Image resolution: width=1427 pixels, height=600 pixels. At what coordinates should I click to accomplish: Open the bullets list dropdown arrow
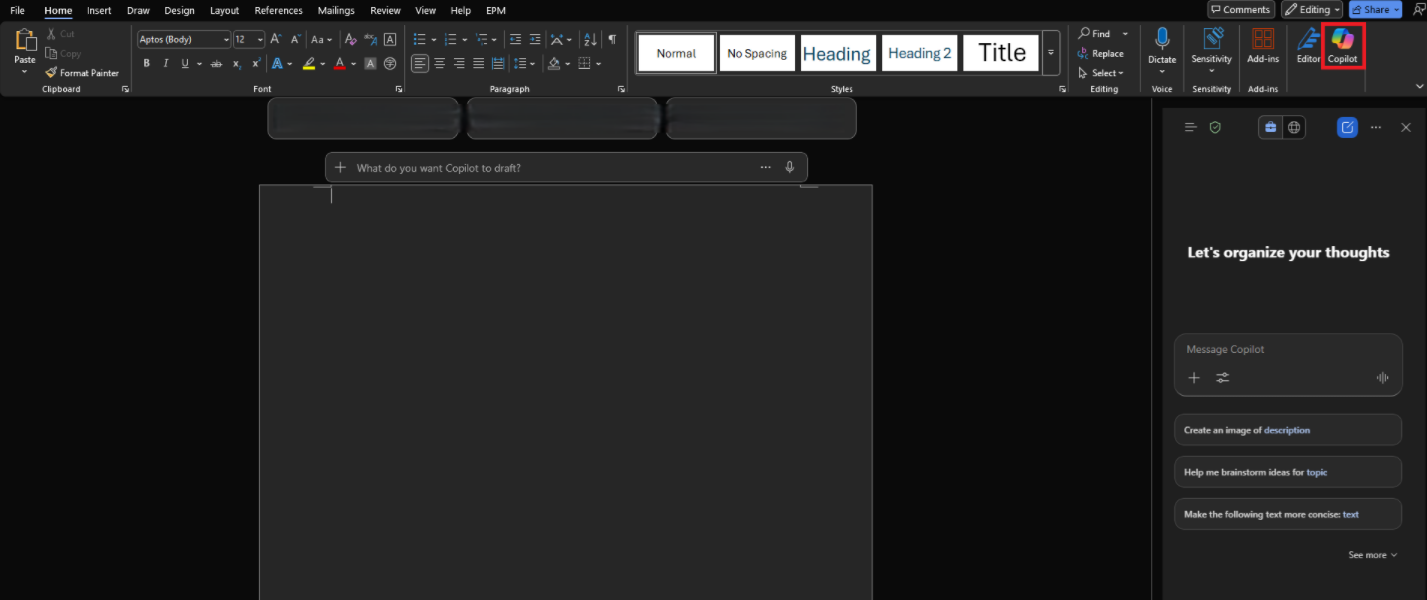(434, 39)
